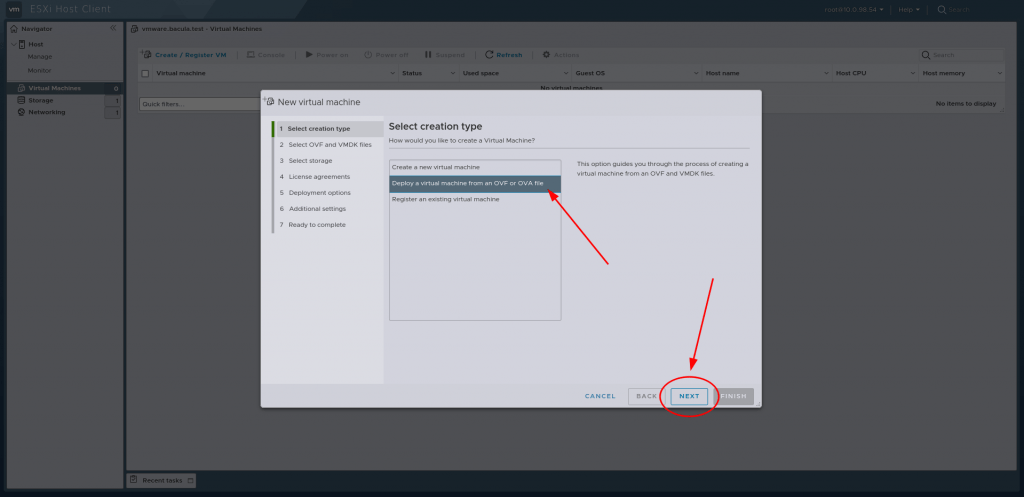Open the Actions gear menu
The height and width of the screenshot is (497, 1024).
(546, 54)
